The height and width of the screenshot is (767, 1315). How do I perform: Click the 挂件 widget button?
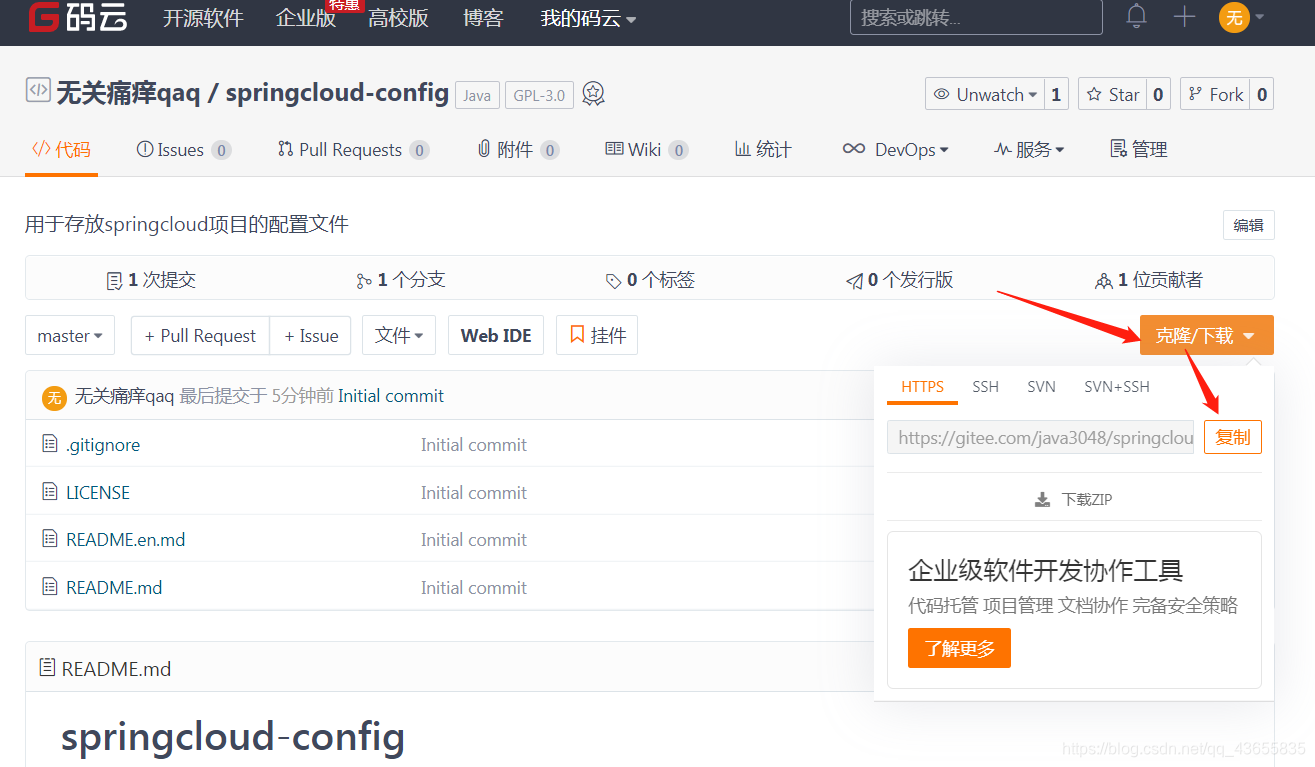[597, 336]
